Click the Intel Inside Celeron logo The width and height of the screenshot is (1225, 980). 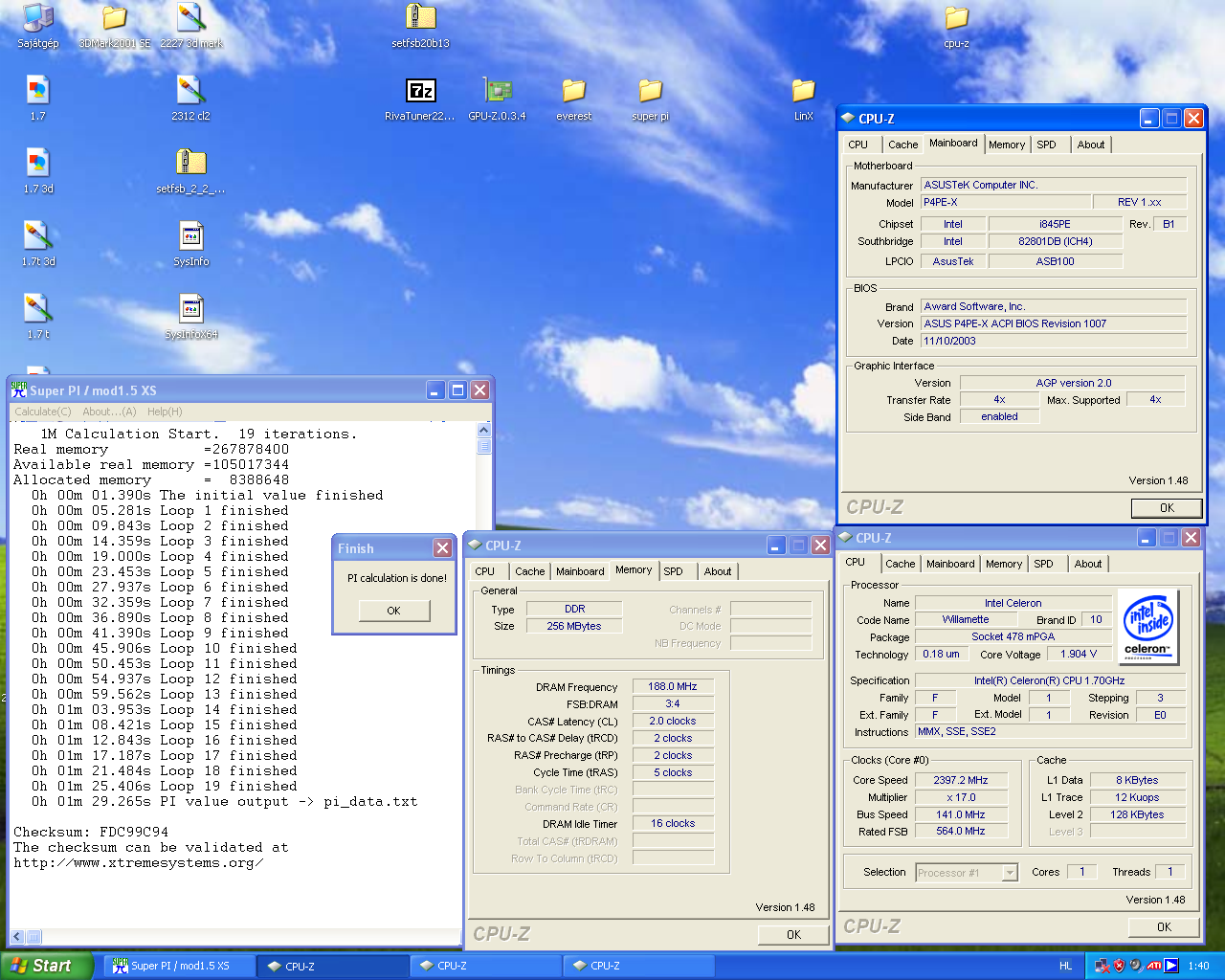1147,627
